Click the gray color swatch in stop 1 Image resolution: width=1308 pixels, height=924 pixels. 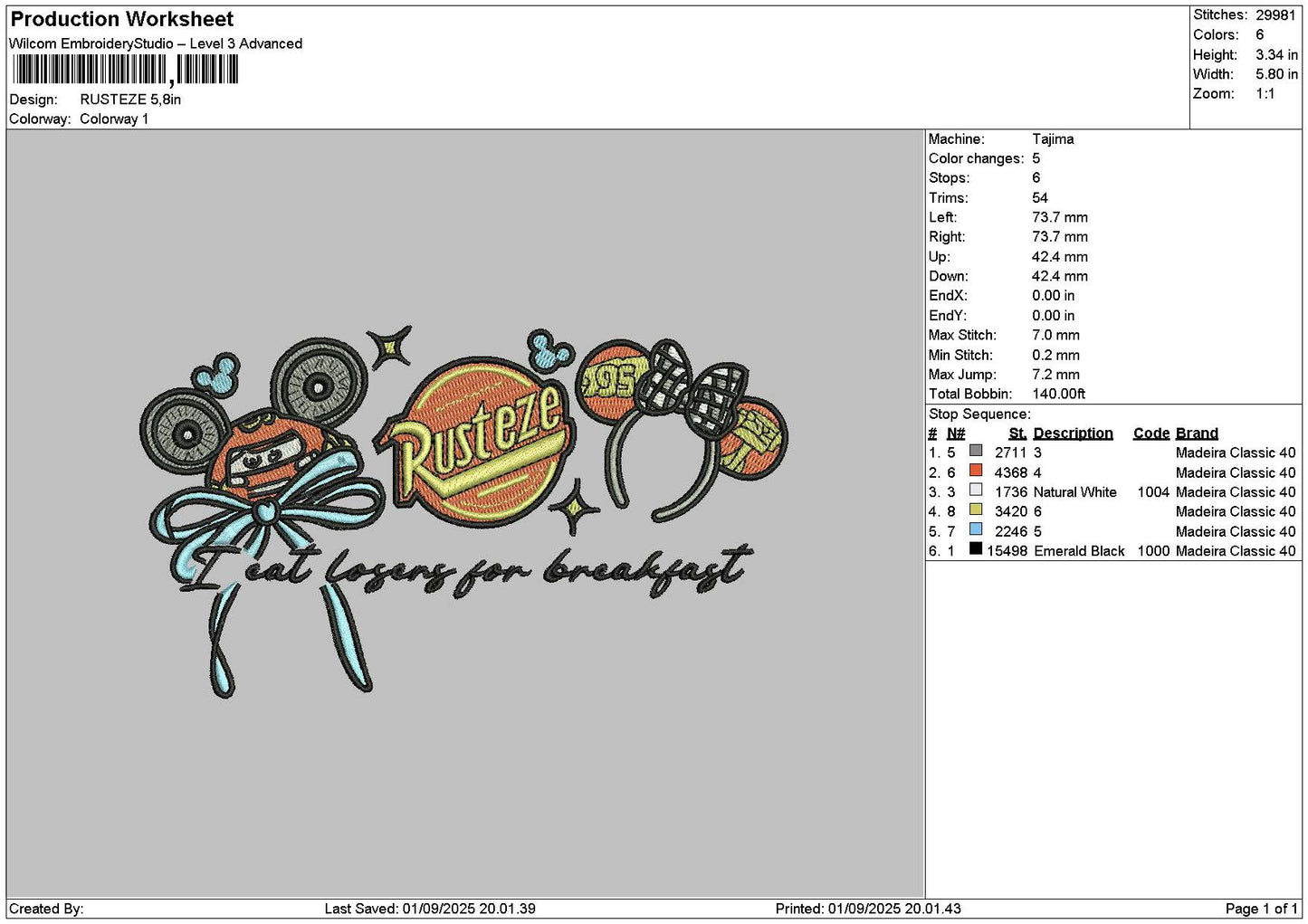(975, 451)
